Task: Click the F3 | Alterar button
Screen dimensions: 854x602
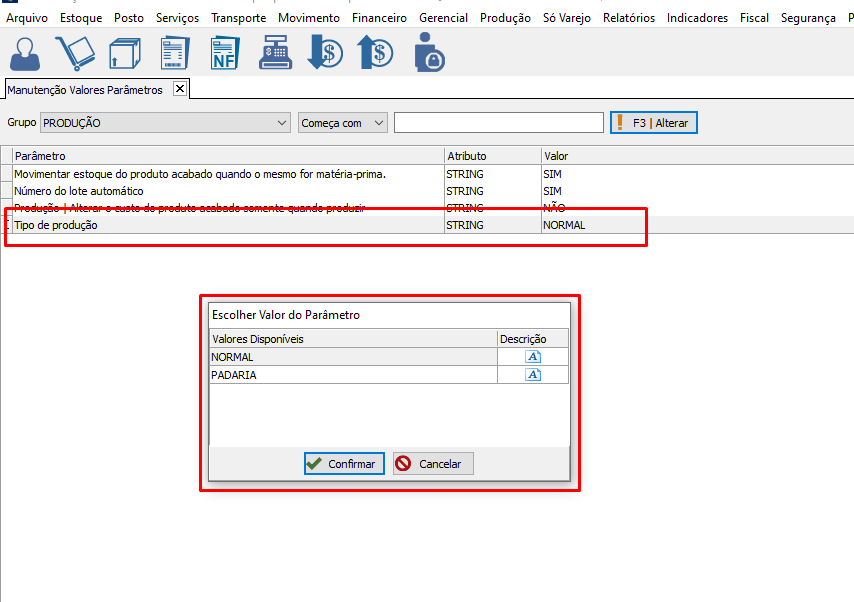Action: coord(654,123)
